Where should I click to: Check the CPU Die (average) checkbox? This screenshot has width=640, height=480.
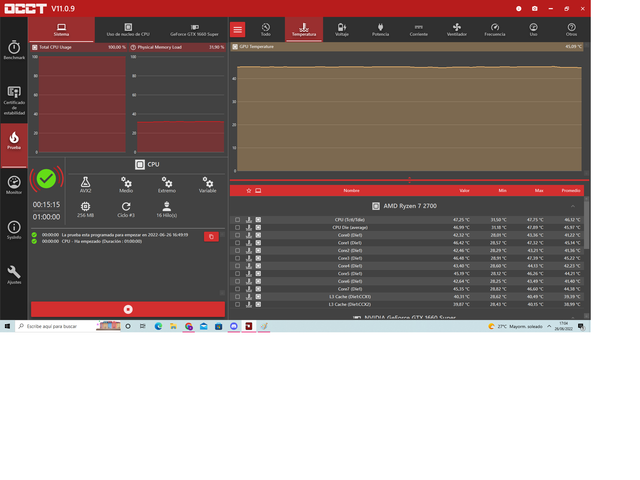coord(238,227)
